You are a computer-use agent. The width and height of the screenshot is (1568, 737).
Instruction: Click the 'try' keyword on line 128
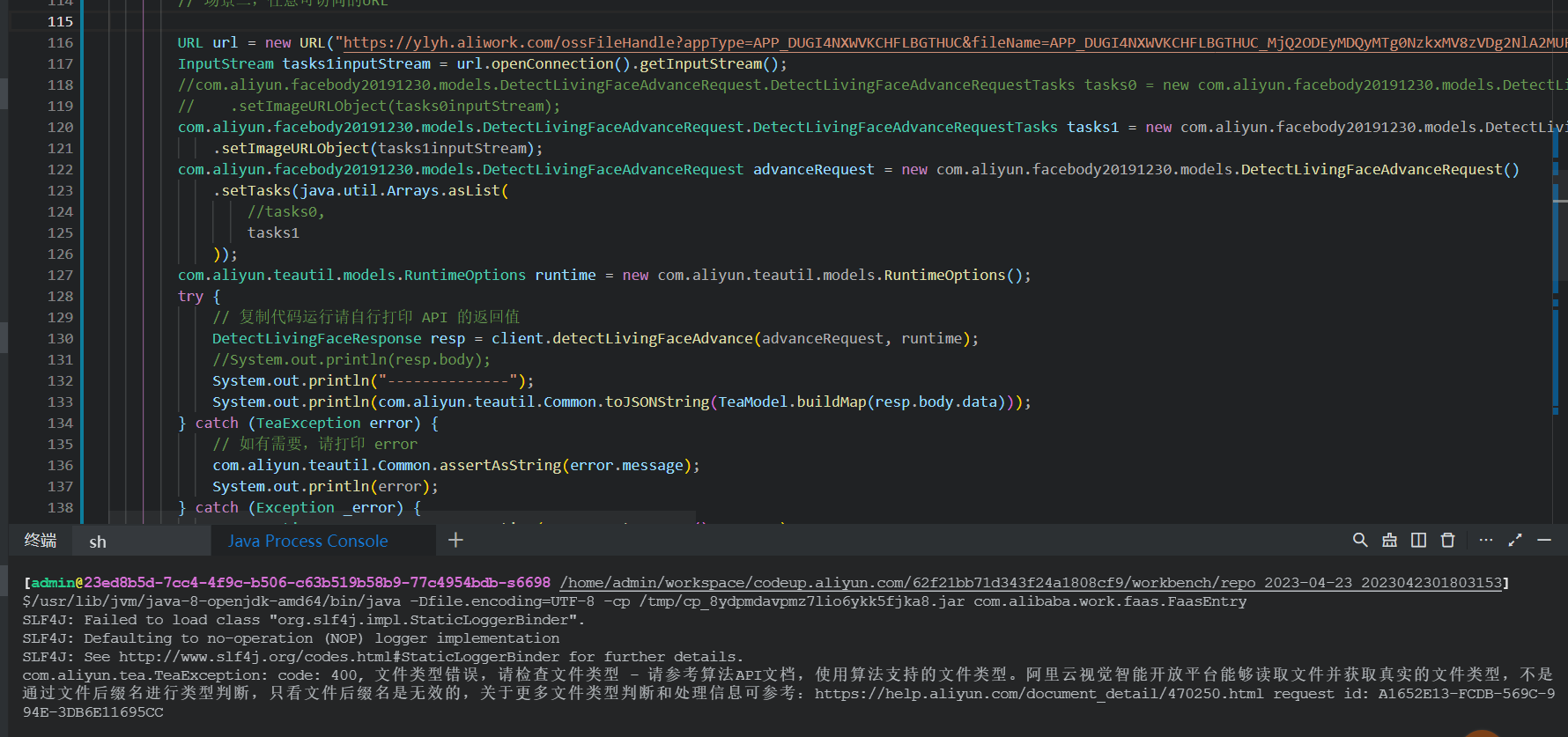(x=190, y=297)
